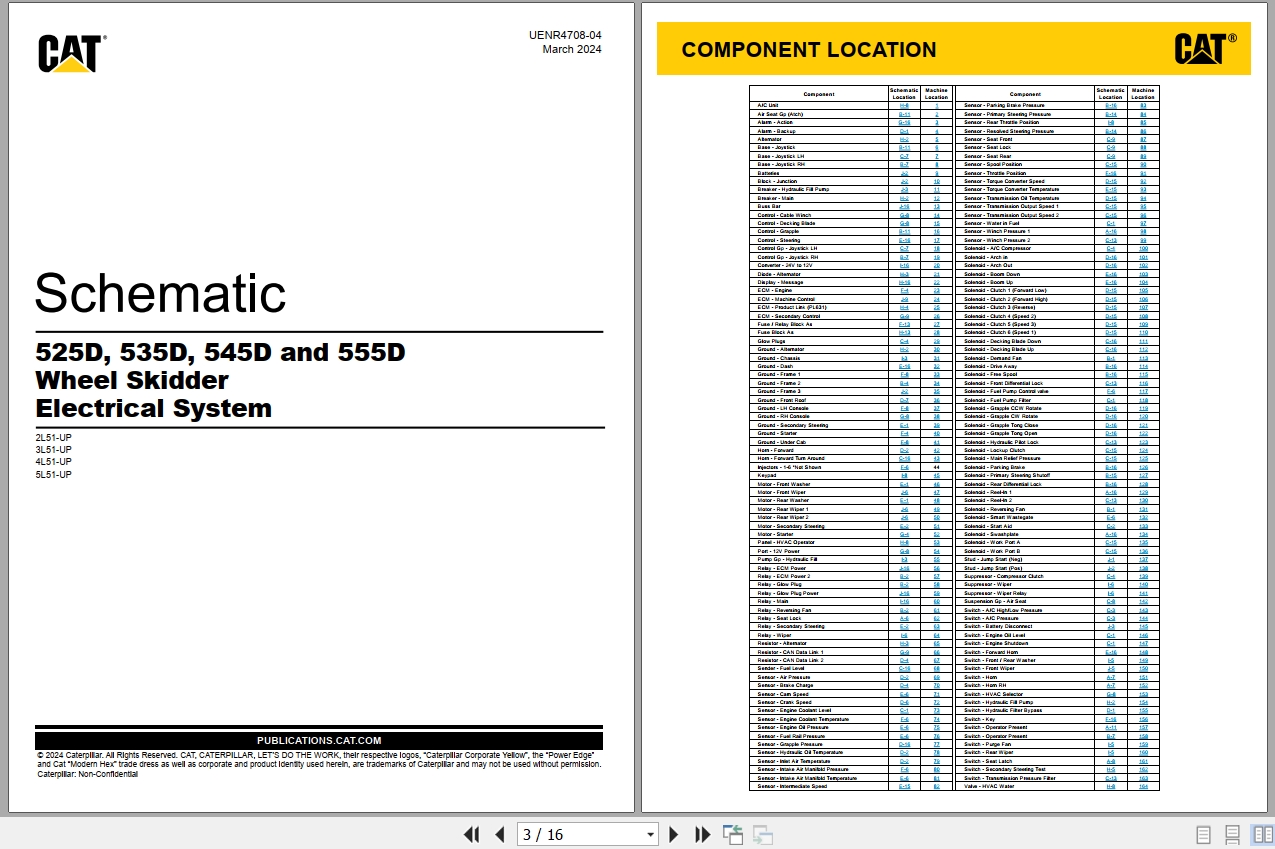Click machine location 45 link for Keypad
Image resolution: width=1275 pixels, height=849 pixels.
tap(936, 475)
